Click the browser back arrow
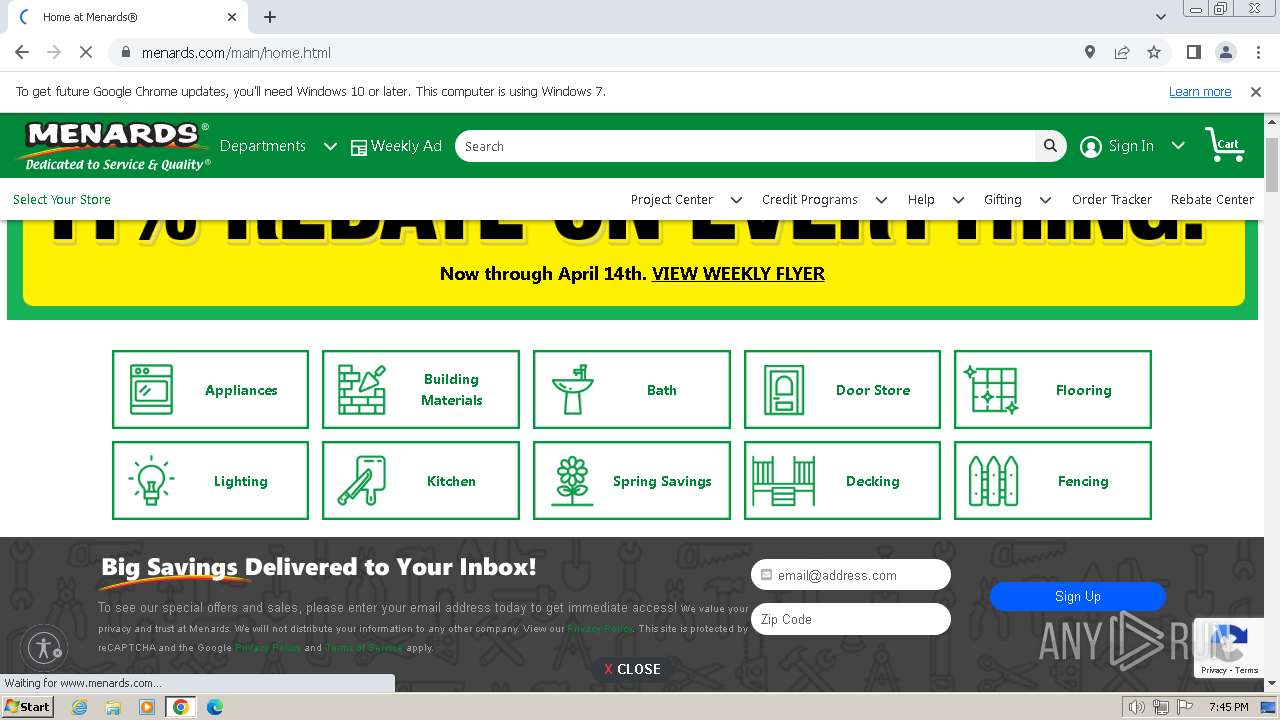The image size is (1280, 720). [22, 52]
